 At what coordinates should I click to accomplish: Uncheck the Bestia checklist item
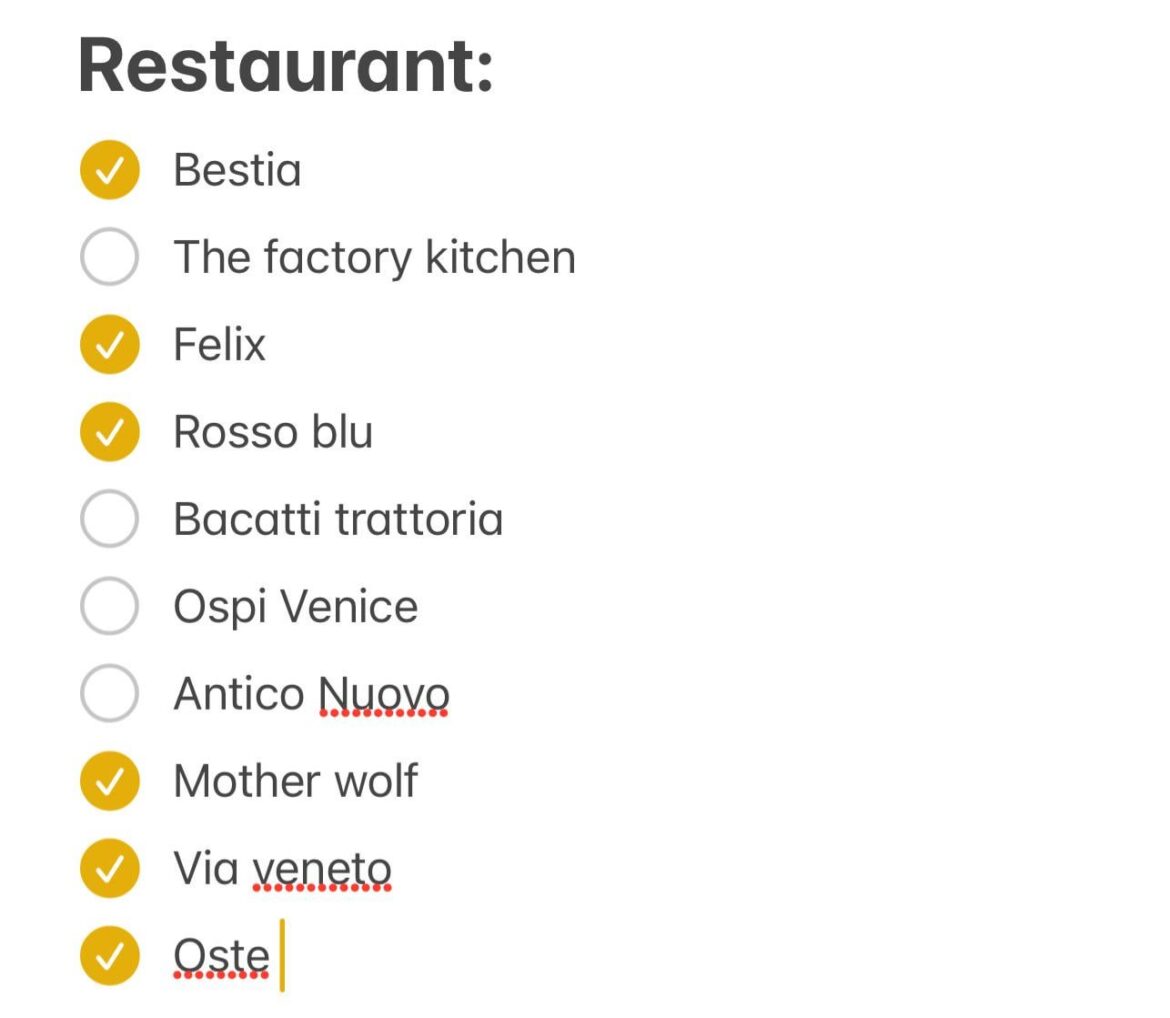click(x=108, y=169)
